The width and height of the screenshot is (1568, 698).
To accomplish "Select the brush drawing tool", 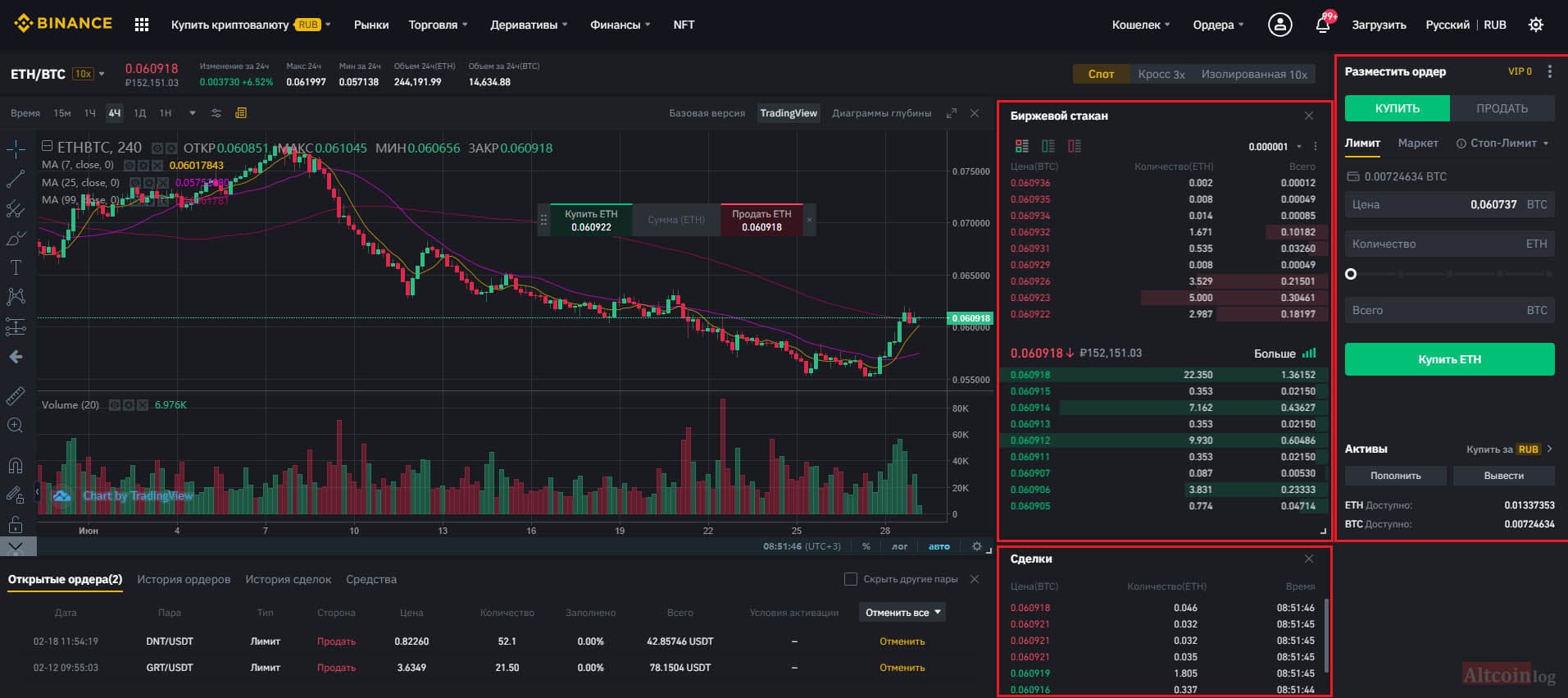I will click(x=16, y=239).
